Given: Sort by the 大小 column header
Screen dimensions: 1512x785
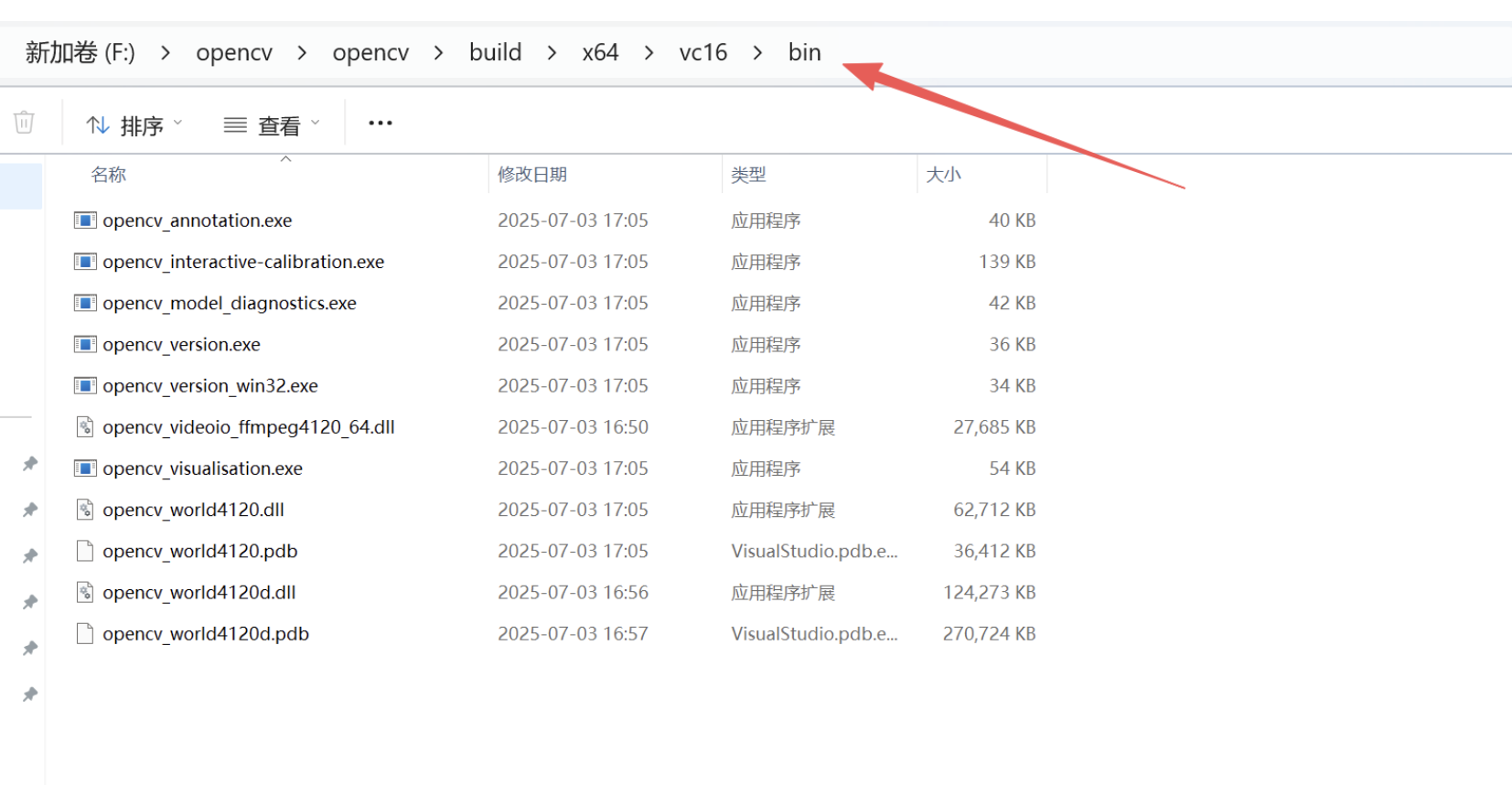Looking at the screenshot, I should pyautogui.click(x=943, y=175).
